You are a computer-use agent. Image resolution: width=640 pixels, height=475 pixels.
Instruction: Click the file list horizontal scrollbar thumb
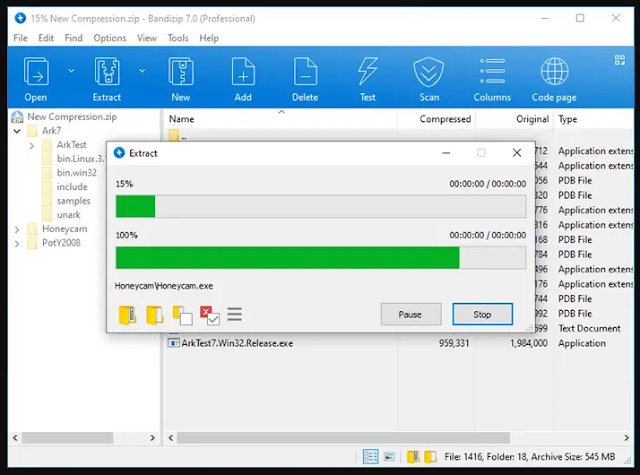[343, 438]
